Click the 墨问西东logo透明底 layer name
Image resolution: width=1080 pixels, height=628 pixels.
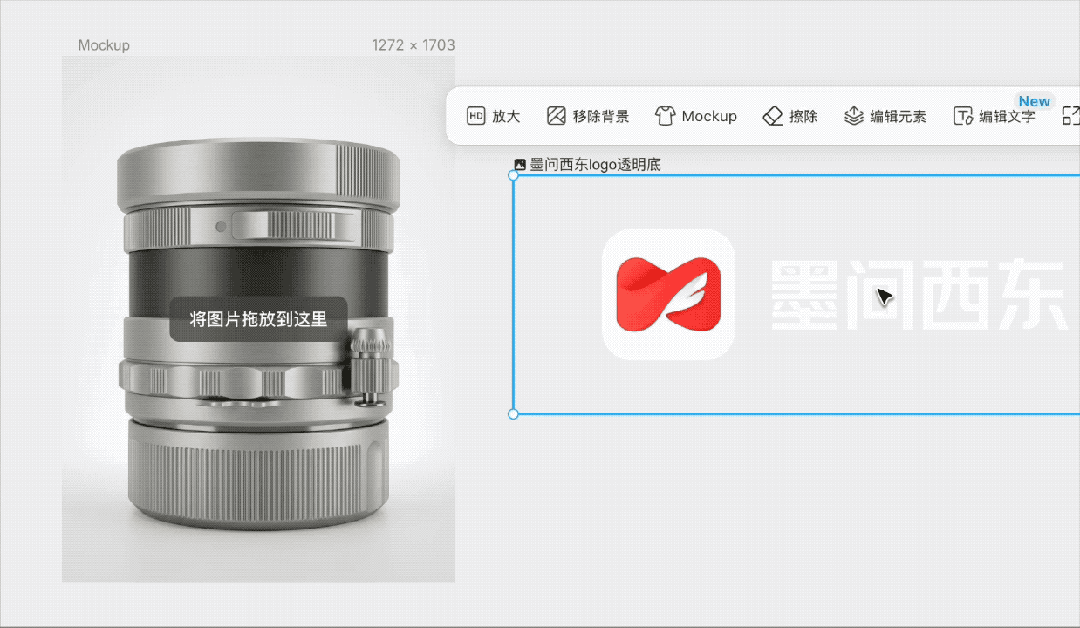click(595, 164)
